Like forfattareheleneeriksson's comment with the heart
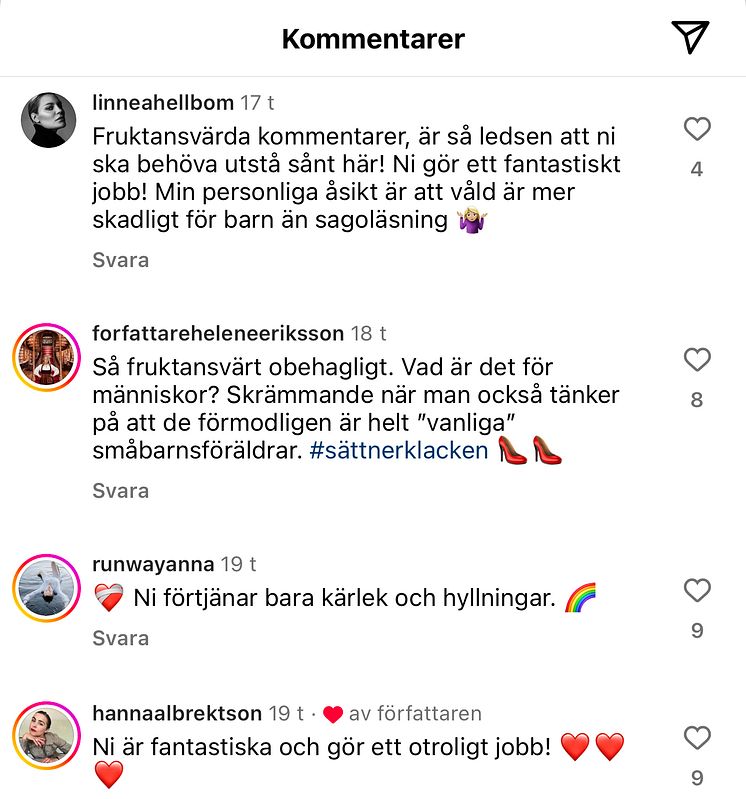Screen dimensions: 746x799 [x=697, y=360]
